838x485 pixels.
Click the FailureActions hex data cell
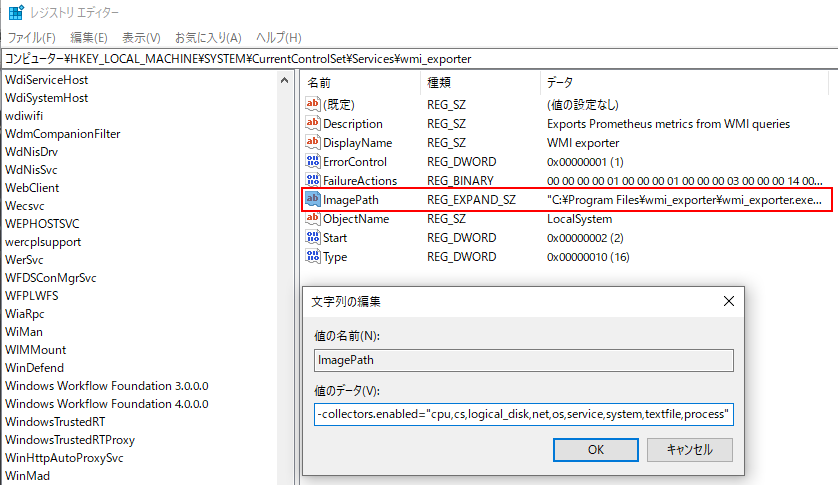coord(685,181)
